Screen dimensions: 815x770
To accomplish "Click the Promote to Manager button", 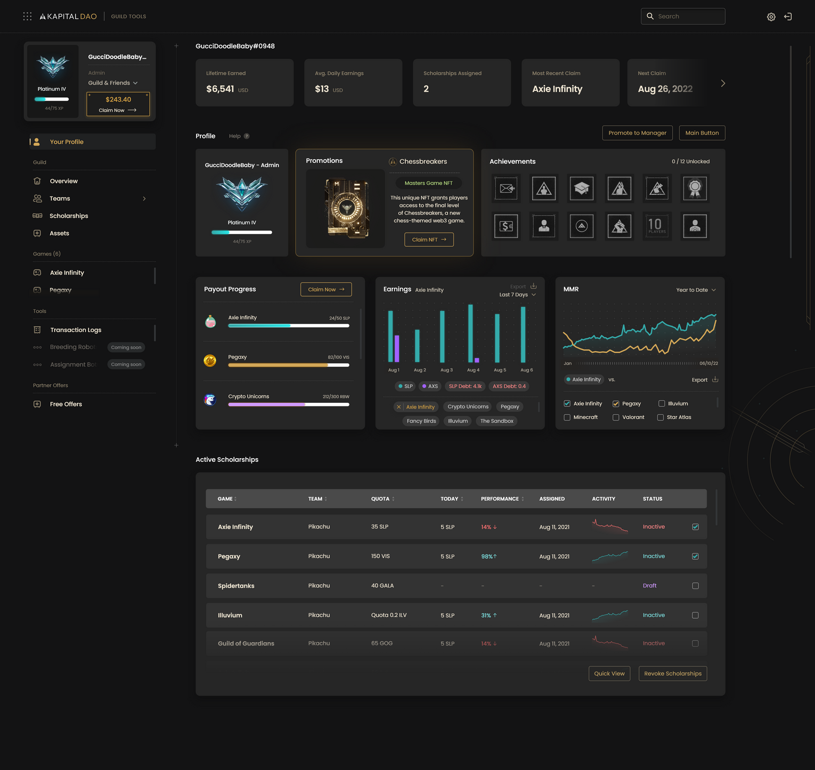I will tap(637, 133).
